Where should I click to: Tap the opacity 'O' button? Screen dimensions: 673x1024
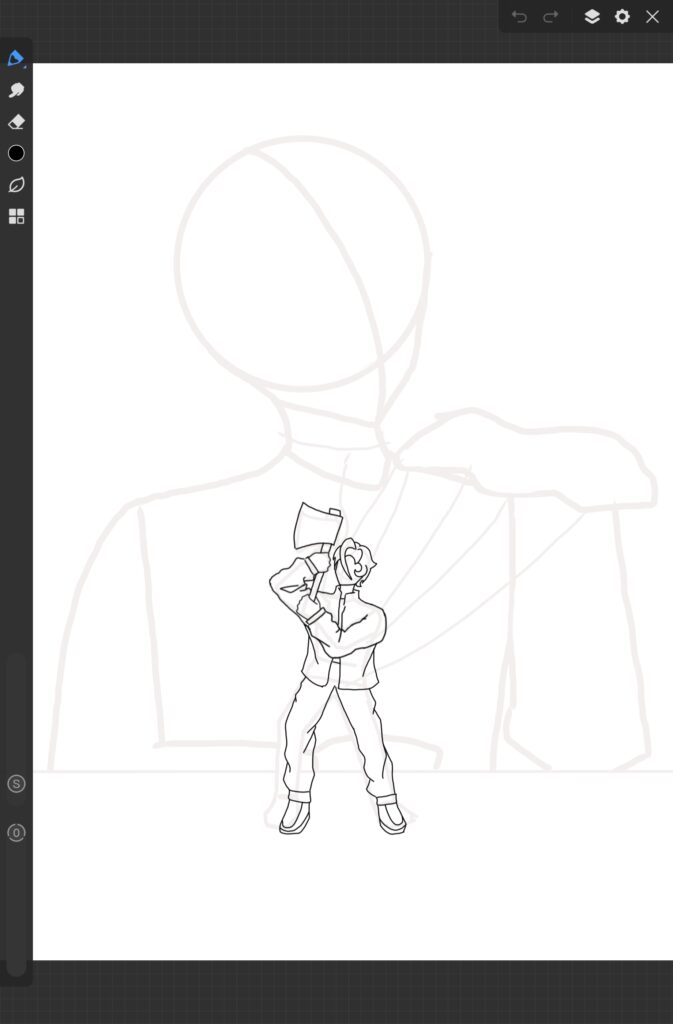pos(16,832)
